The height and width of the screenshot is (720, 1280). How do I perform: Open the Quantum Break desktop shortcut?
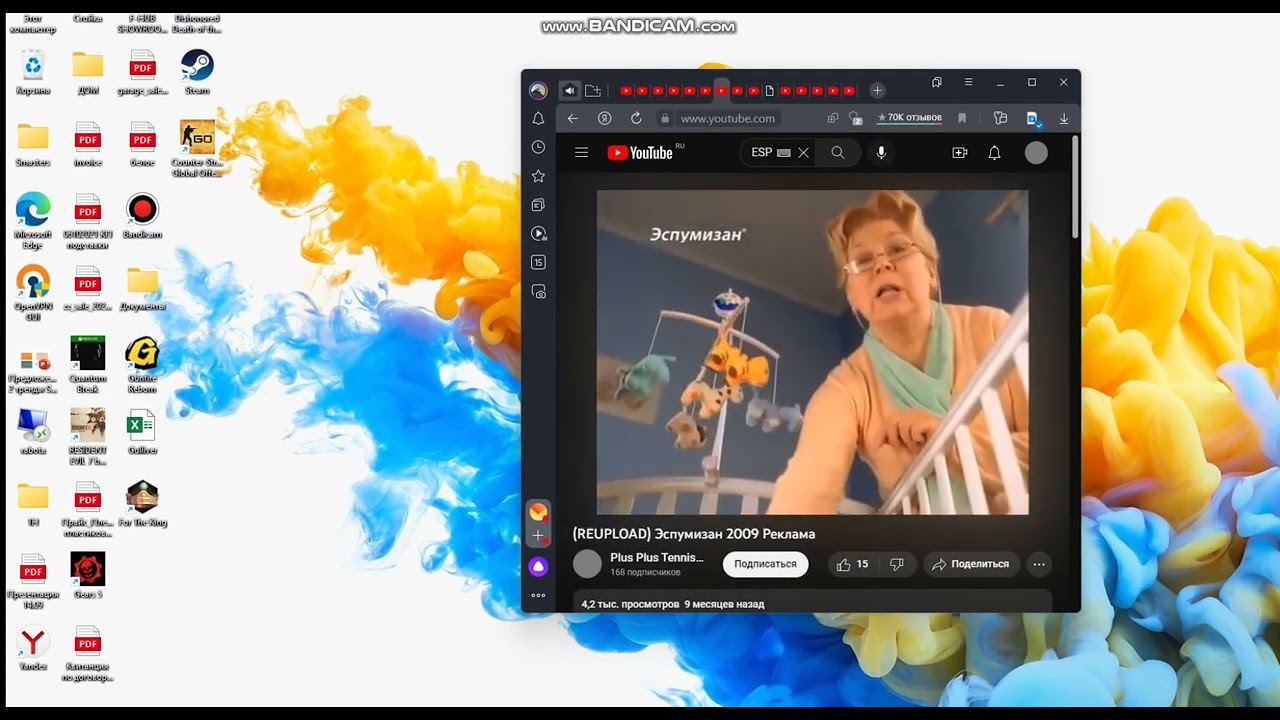click(x=88, y=365)
